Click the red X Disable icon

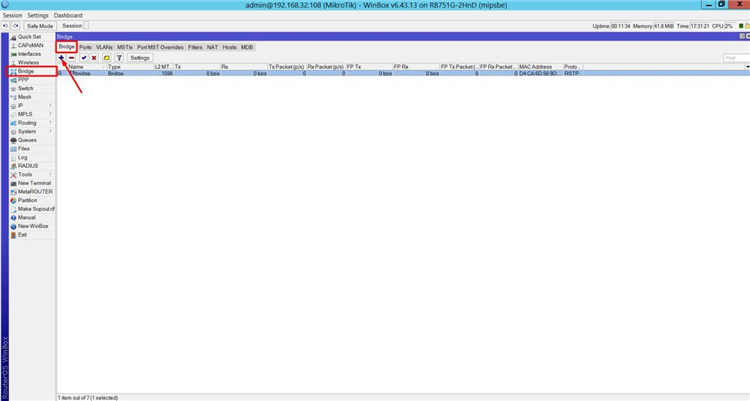[94, 58]
